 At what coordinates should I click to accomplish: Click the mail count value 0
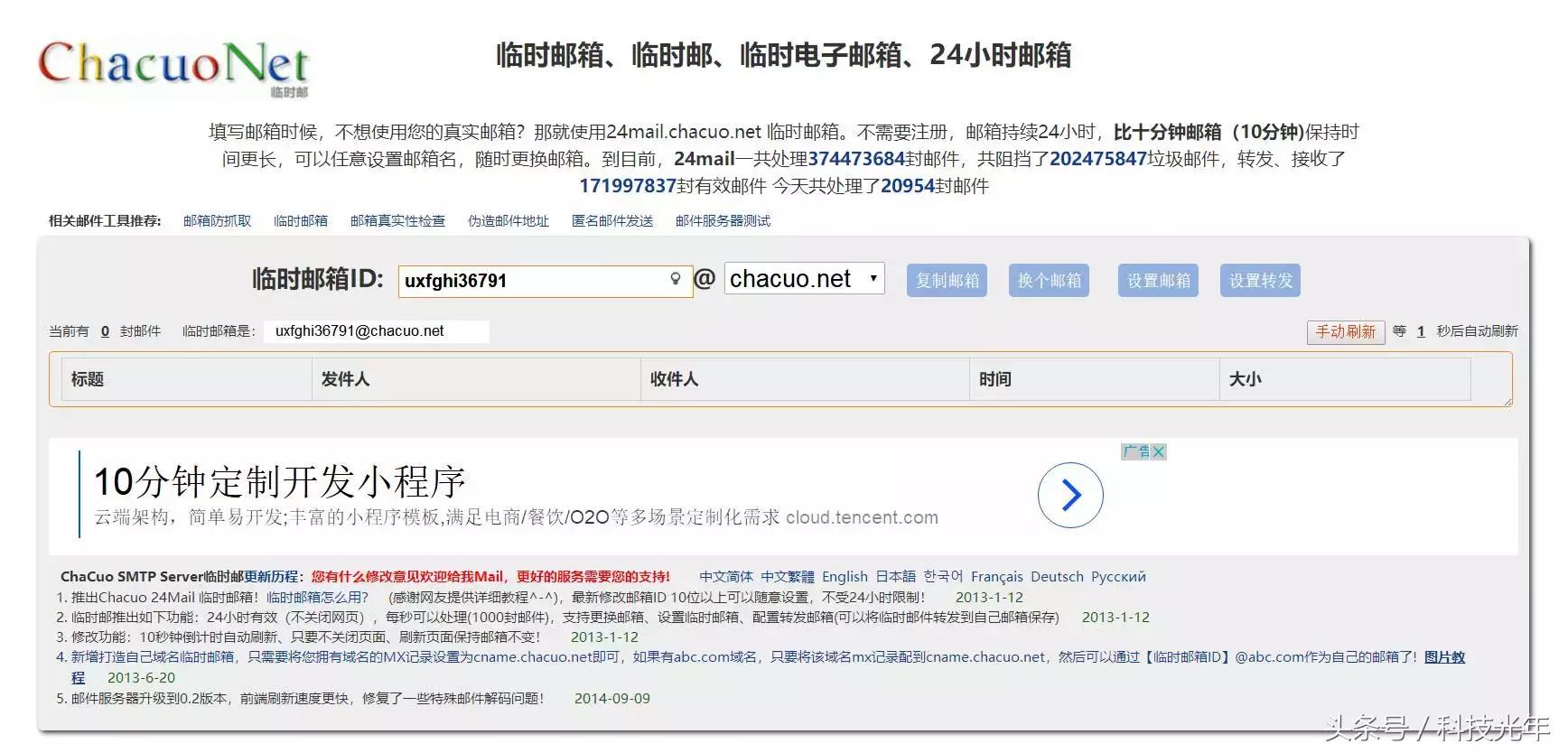[x=105, y=331]
